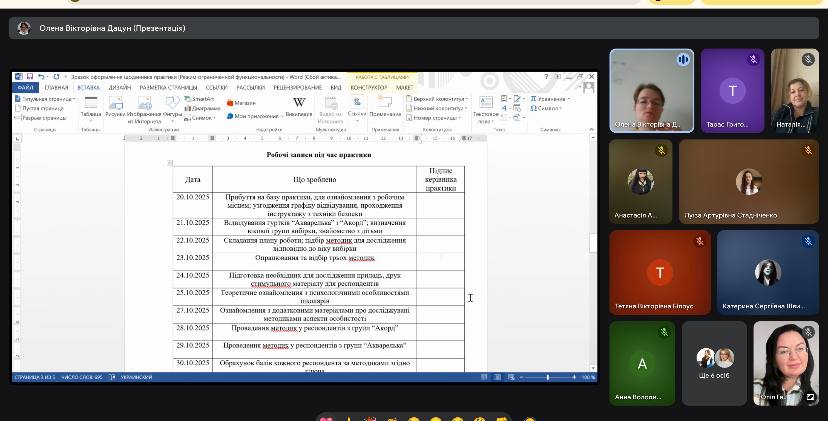This screenshot has width=828, height=421.
Task: Adjust the zoom slider in Word status bar
Action: click(x=549, y=377)
